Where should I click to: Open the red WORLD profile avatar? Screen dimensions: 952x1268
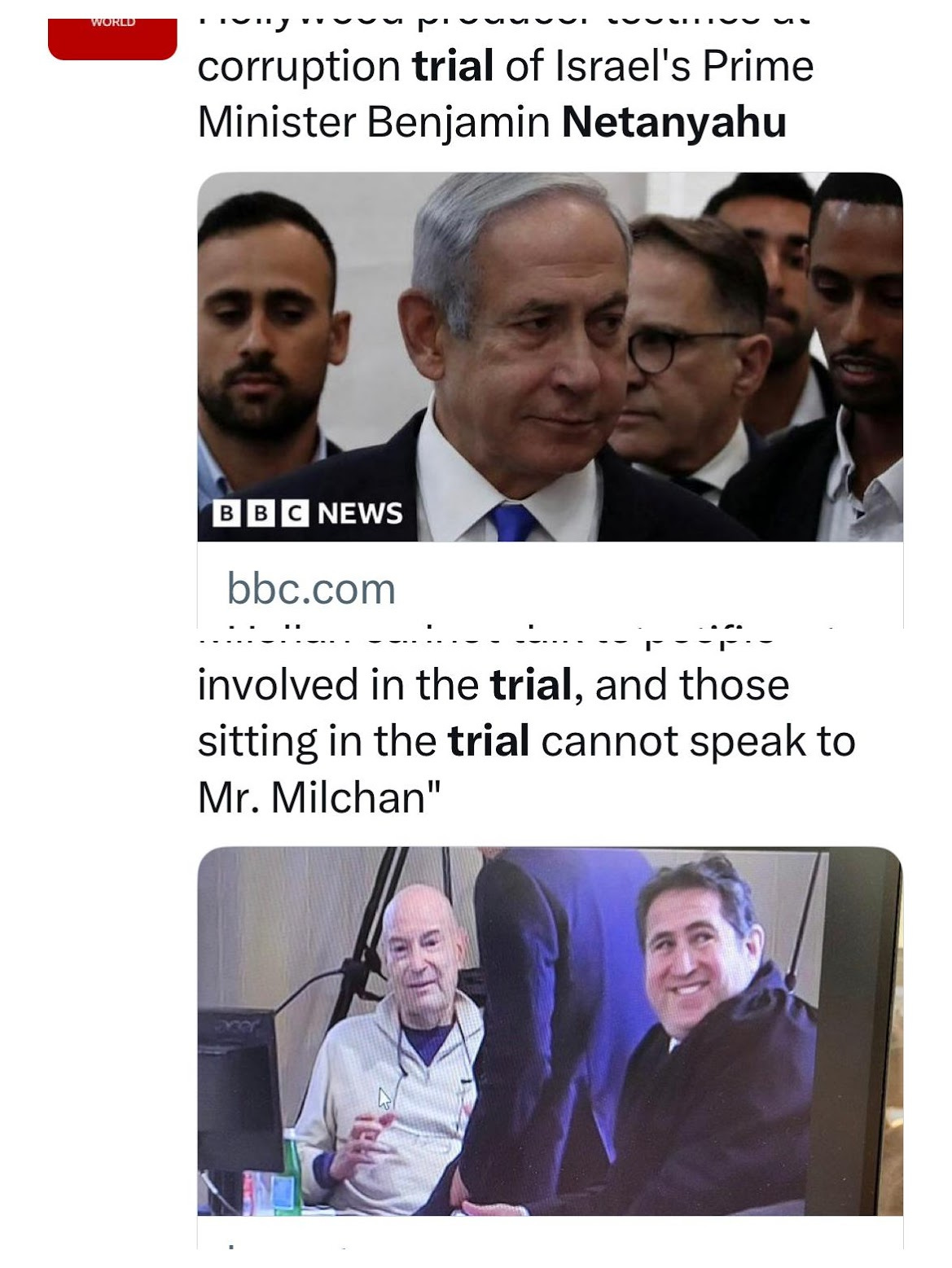click(112, 38)
